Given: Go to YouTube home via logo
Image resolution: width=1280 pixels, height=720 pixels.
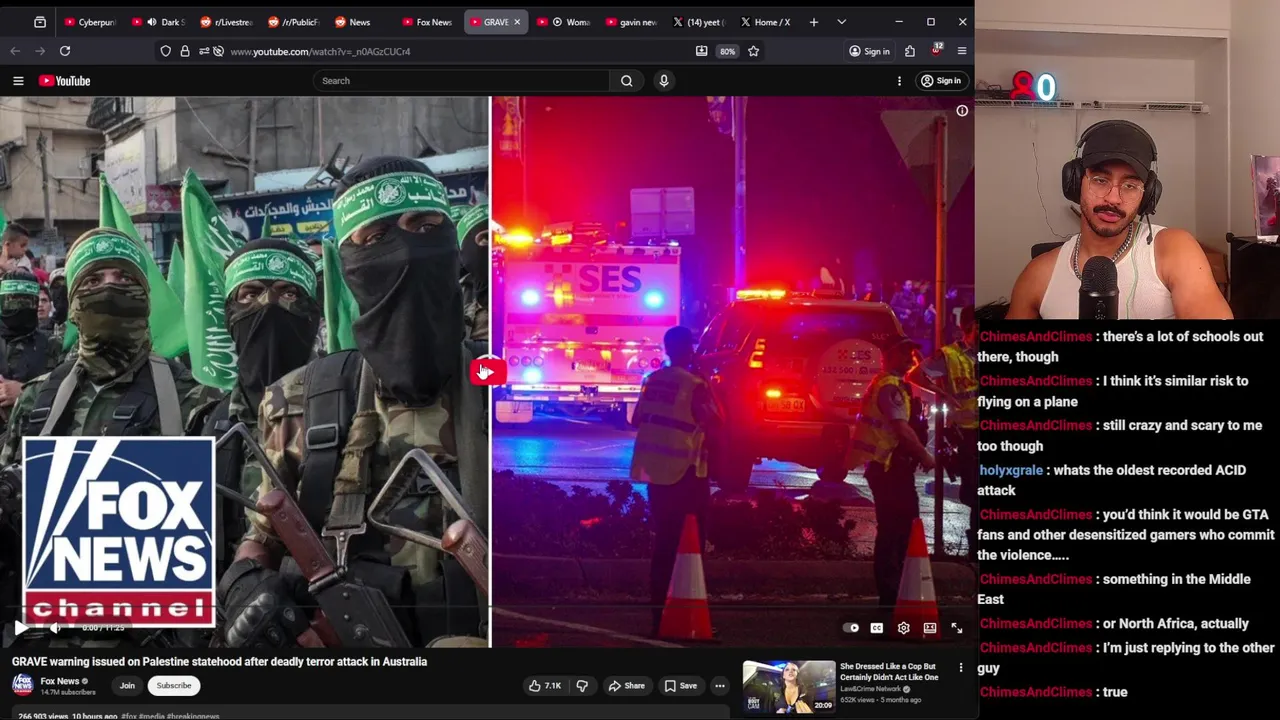Looking at the screenshot, I should pos(65,81).
